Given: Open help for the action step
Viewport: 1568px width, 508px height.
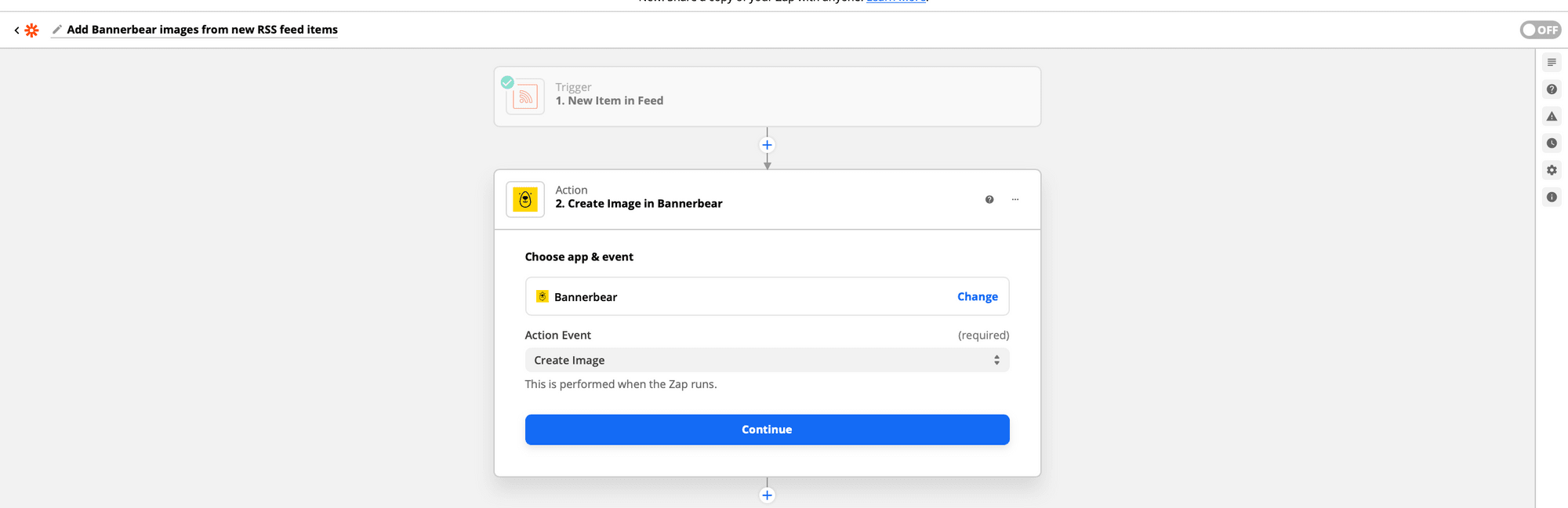Looking at the screenshot, I should click(989, 199).
